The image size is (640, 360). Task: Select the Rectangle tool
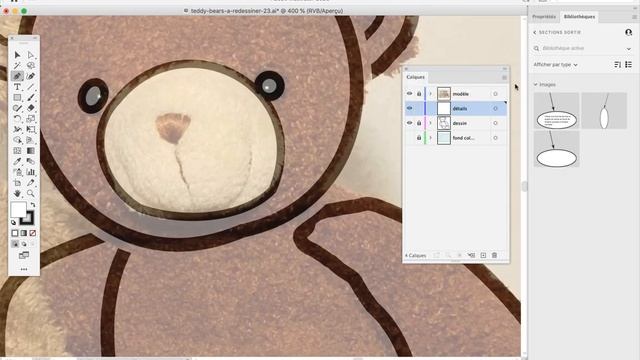(x=17, y=98)
